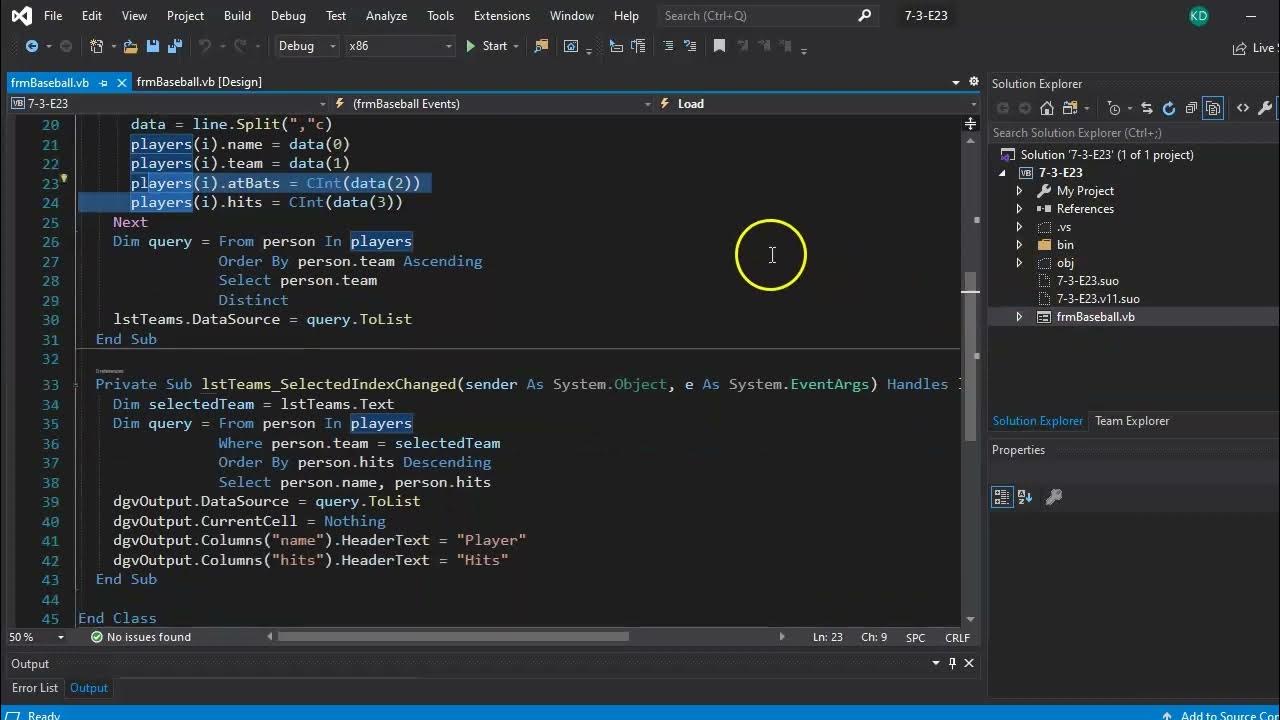Expand the References node
1280x720 pixels.
(x=1019, y=209)
